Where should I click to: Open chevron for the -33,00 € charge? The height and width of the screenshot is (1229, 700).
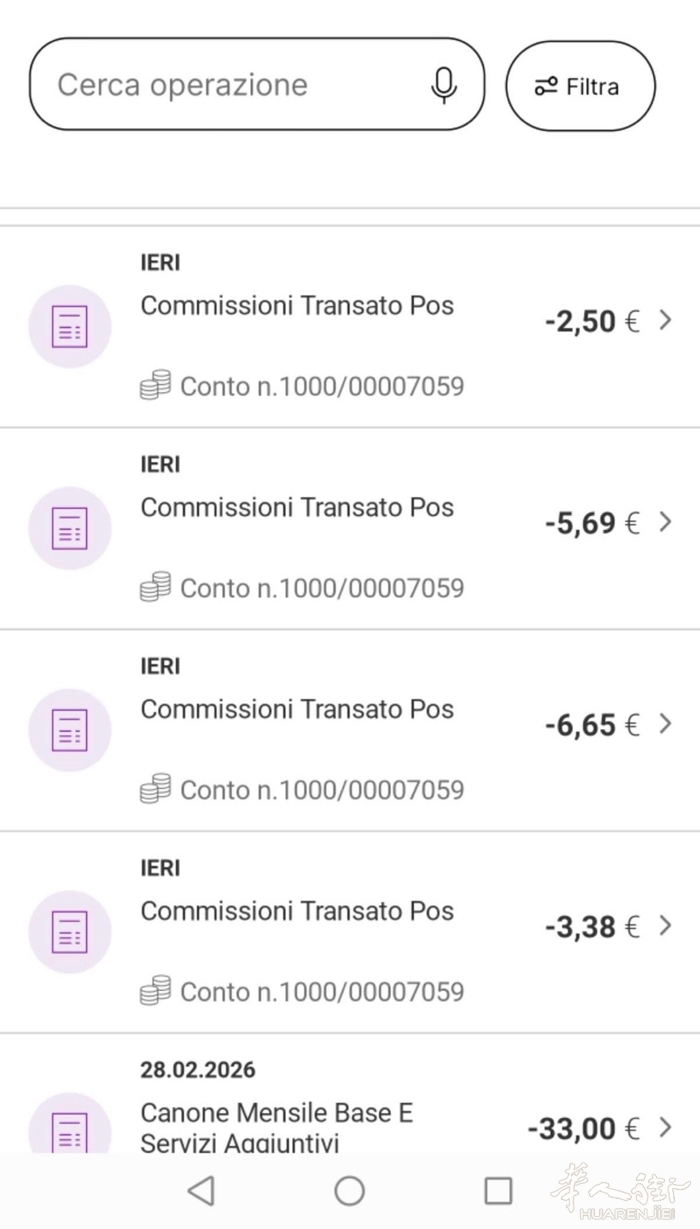[x=666, y=1128]
